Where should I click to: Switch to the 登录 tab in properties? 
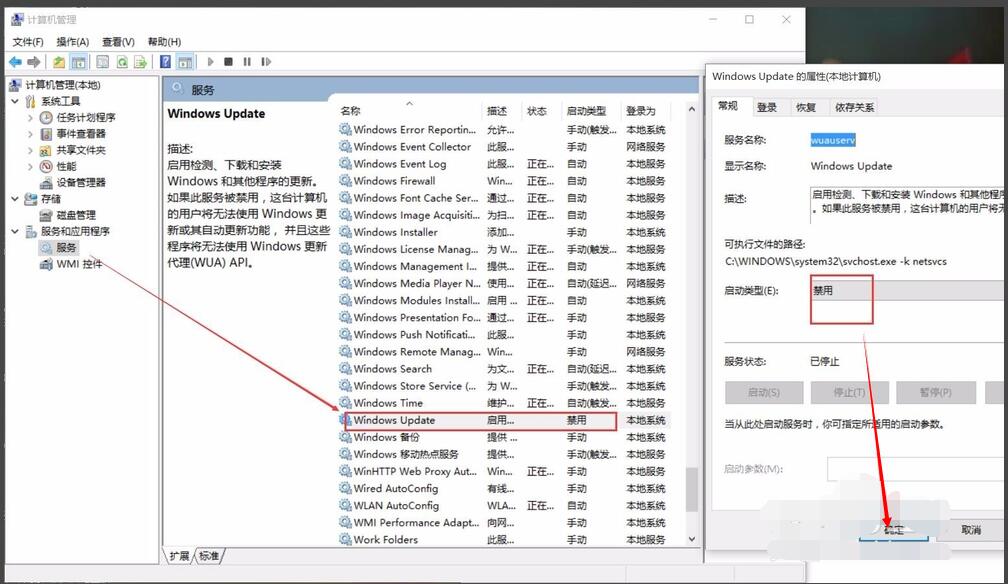(x=766, y=107)
